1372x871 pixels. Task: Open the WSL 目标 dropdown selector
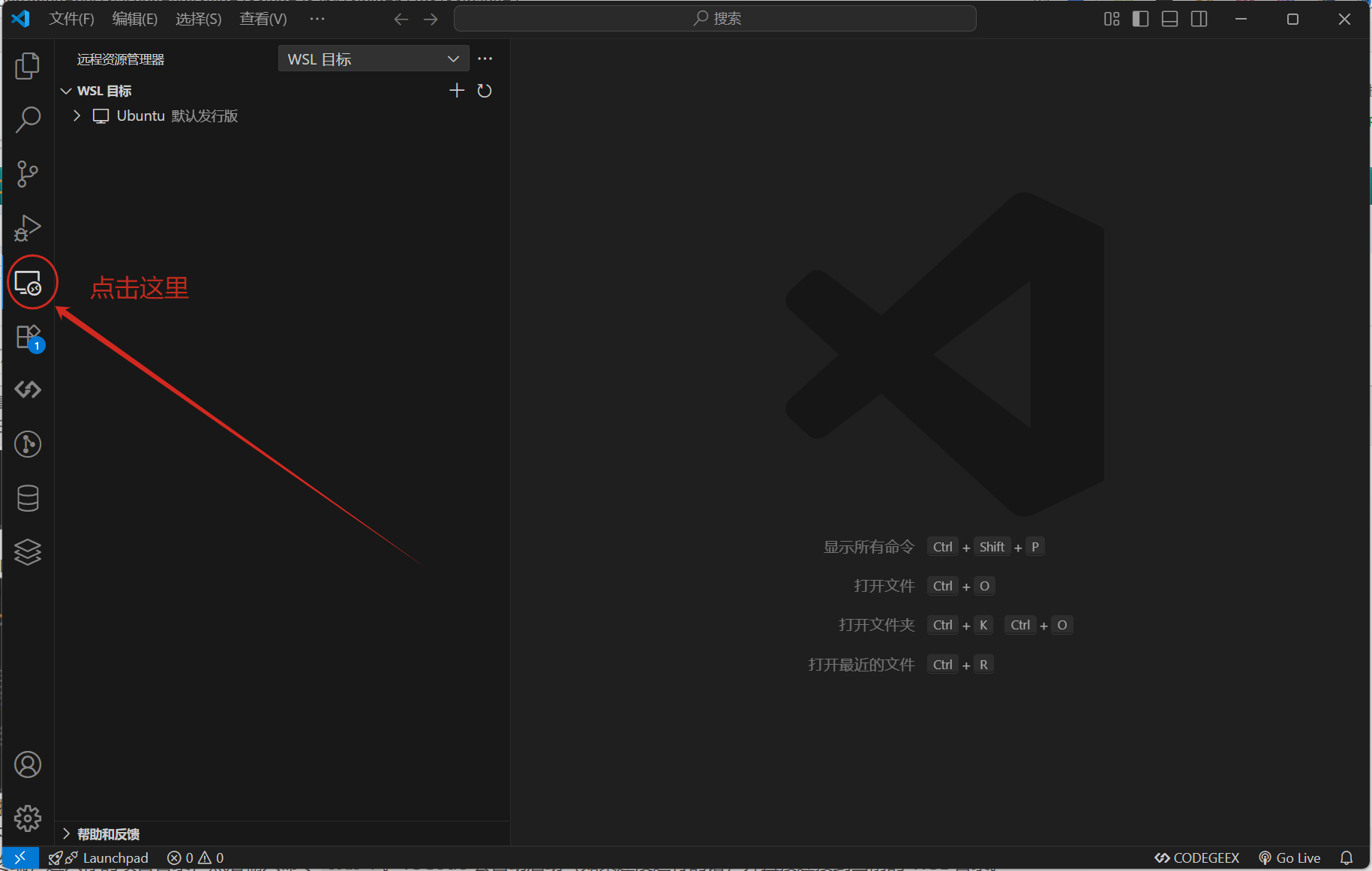(374, 59)
